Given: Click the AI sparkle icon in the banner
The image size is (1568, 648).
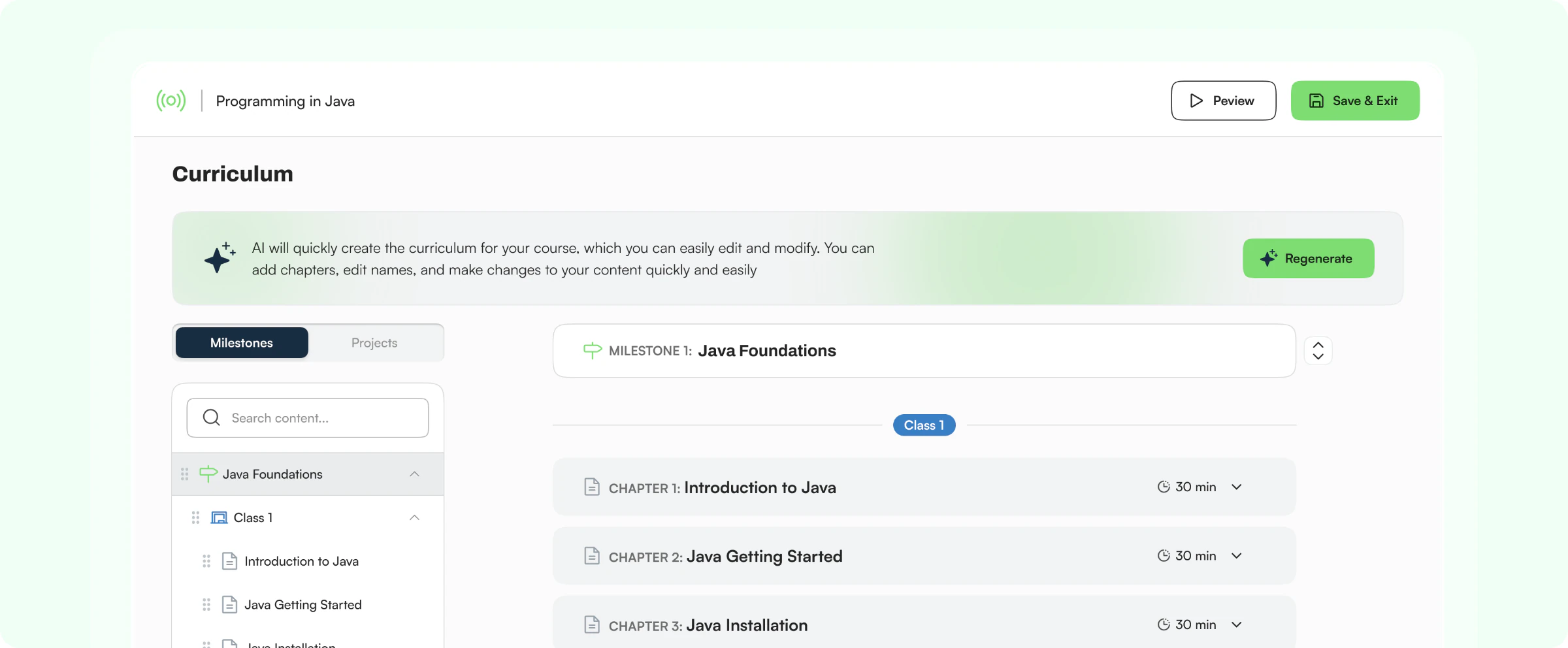Looking at the screenshot, I should click(x=220, y=257).
